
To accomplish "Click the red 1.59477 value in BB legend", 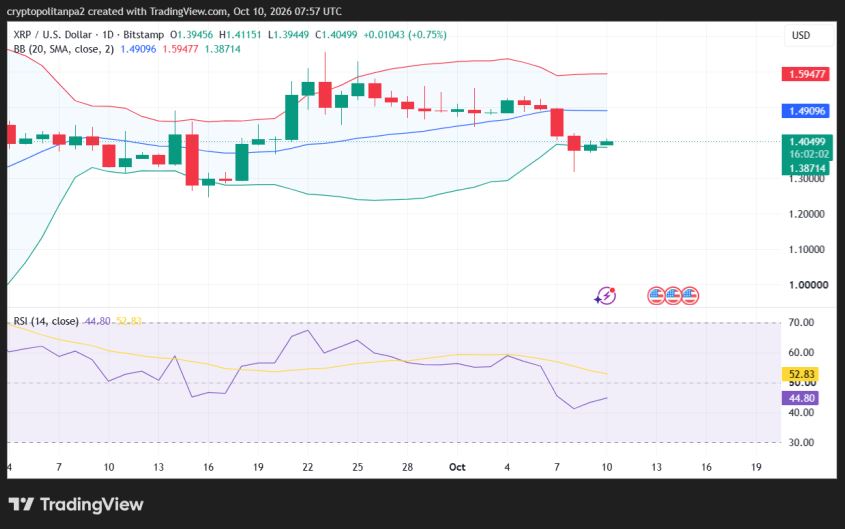I will 180,49.
